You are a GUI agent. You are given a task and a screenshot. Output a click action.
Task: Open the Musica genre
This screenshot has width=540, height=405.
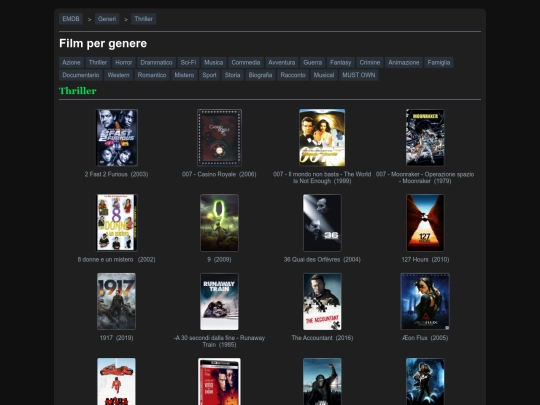click(x=214, y=63)
